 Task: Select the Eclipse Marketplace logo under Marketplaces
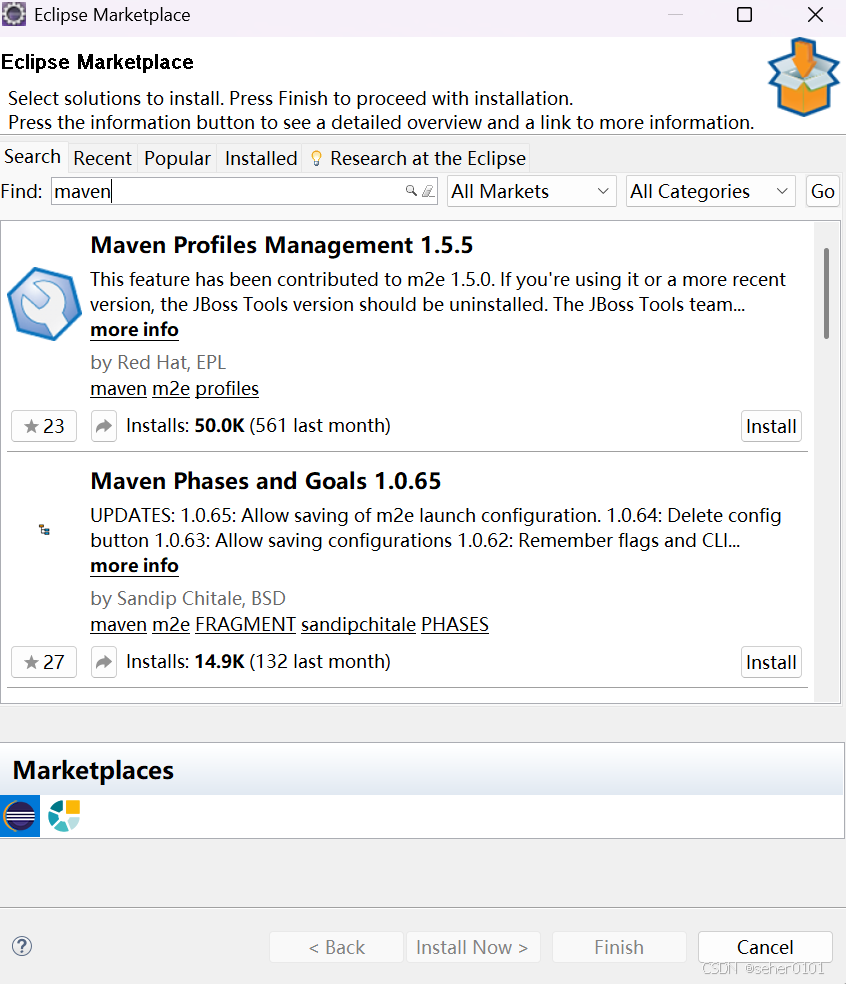20,816
